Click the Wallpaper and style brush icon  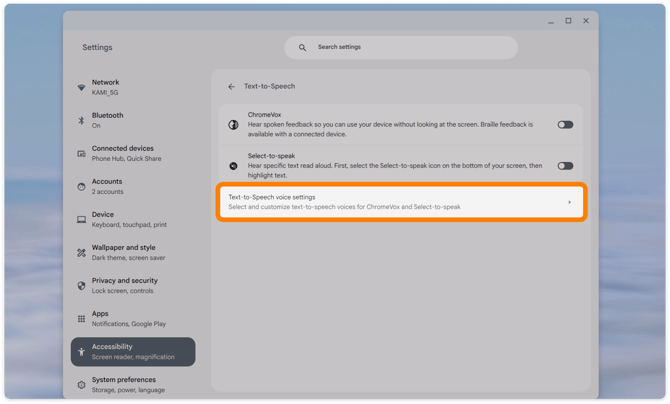[81, 253]
